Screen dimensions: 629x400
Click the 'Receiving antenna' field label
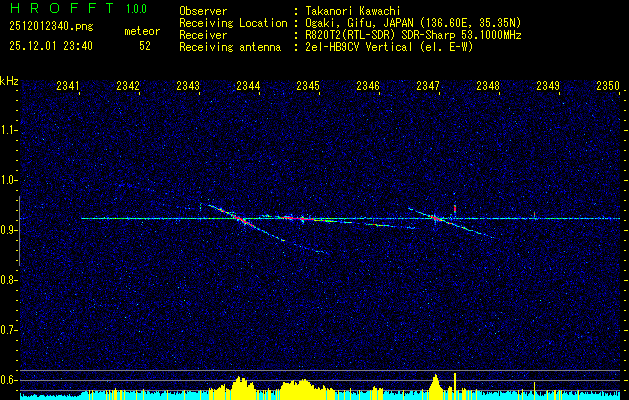click(x=230, y=47)
